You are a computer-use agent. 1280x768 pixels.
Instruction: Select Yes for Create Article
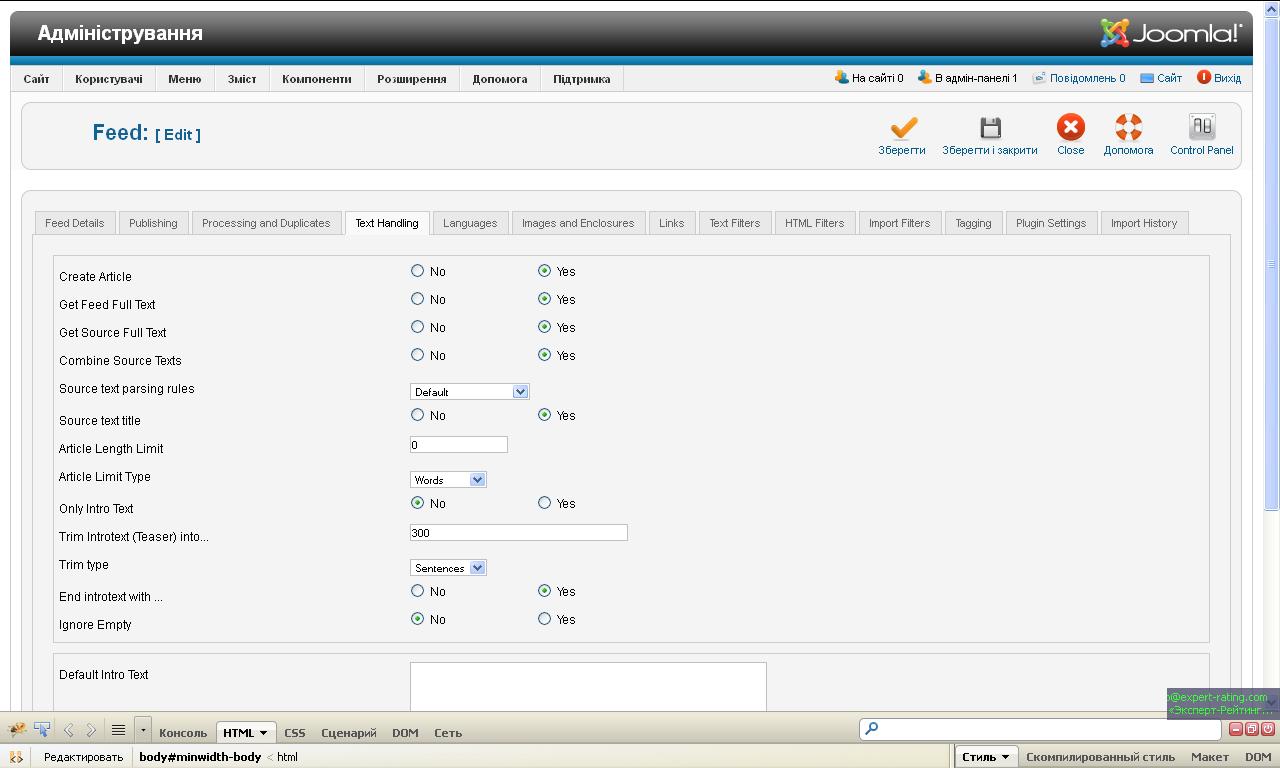(544, 270)
